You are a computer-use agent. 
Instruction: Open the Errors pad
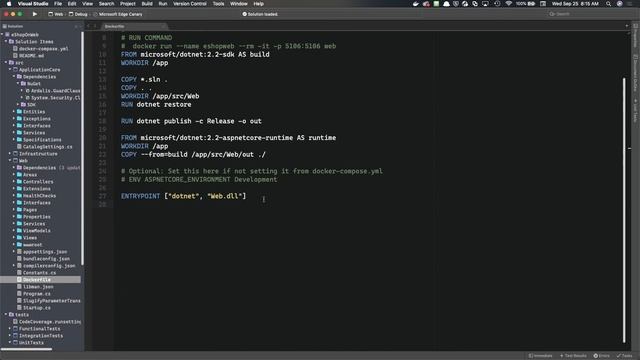[602, 356]
